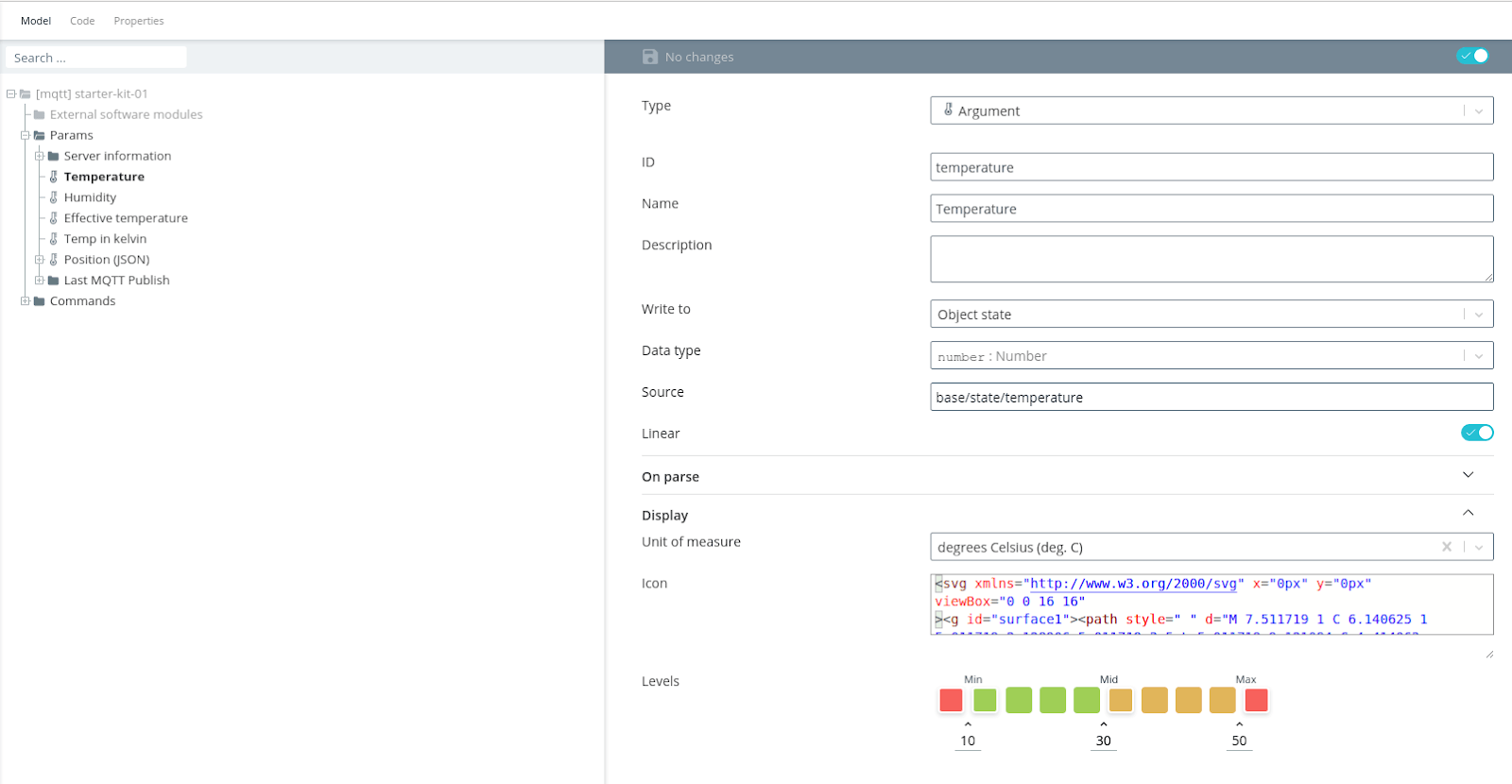The width and height of the screenshot is (1512, 784).
Task: Click the green swatch under Min
Action: (985, 700)
